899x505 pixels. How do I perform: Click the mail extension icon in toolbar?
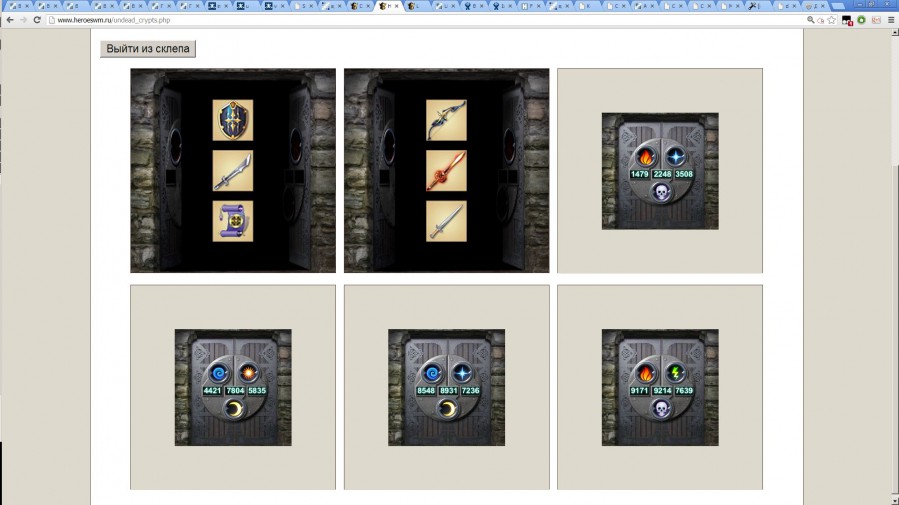876,20
